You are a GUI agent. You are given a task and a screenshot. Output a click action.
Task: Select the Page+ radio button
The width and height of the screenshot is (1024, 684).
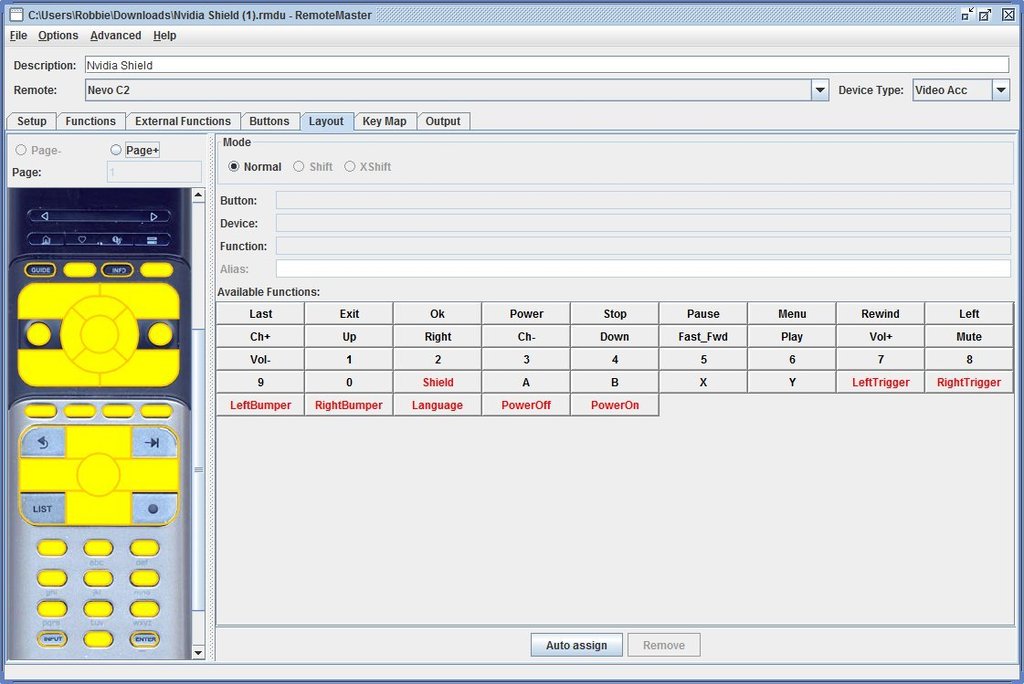pos(116,150)
